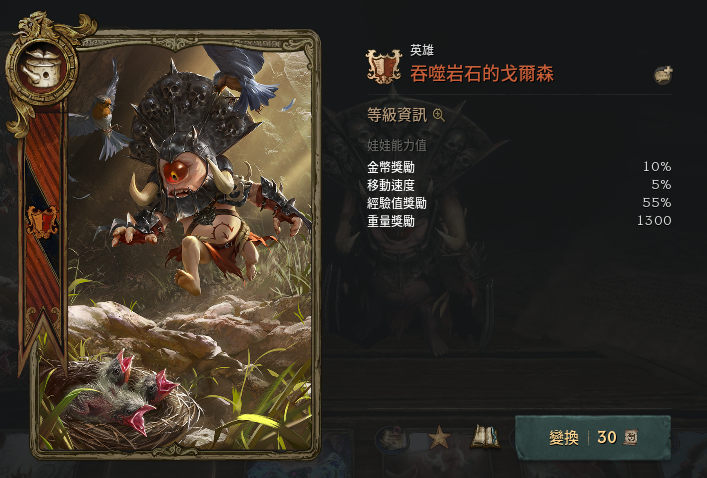Click the magnifier icon beside 等級資訊

438,115
